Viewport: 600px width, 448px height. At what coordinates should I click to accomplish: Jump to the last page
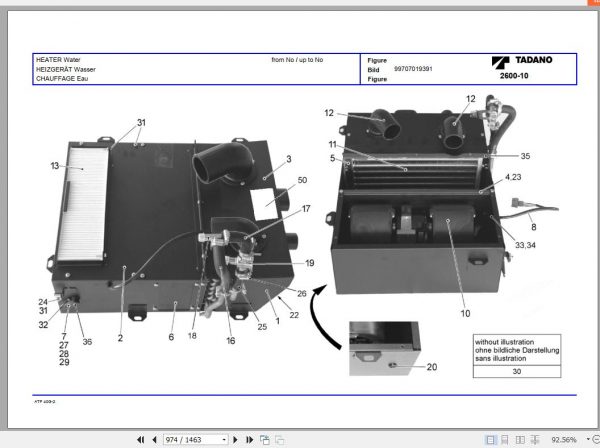tap(249, 440)
